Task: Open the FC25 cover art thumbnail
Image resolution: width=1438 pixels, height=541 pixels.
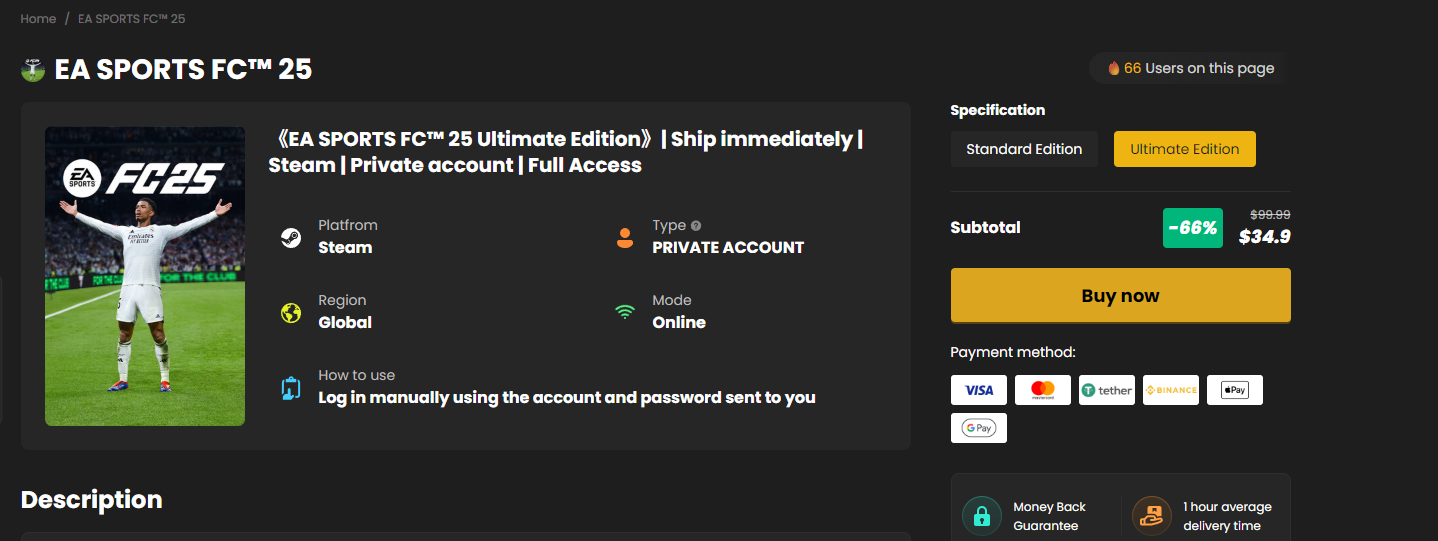Action: [145, 276]
